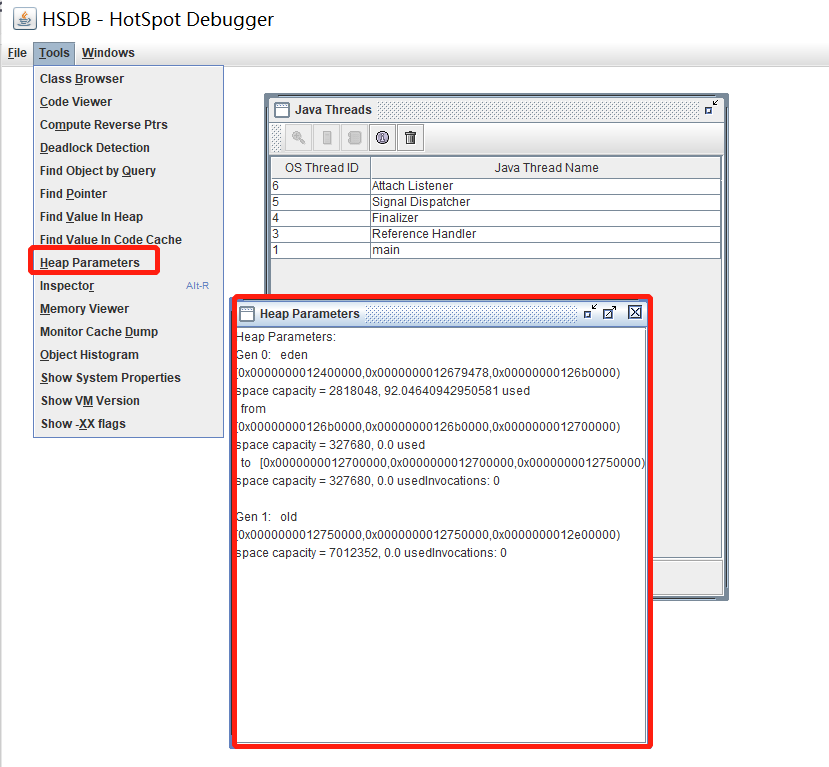
Task: Select the Find Pointer menu item
Action: (128, 193)
